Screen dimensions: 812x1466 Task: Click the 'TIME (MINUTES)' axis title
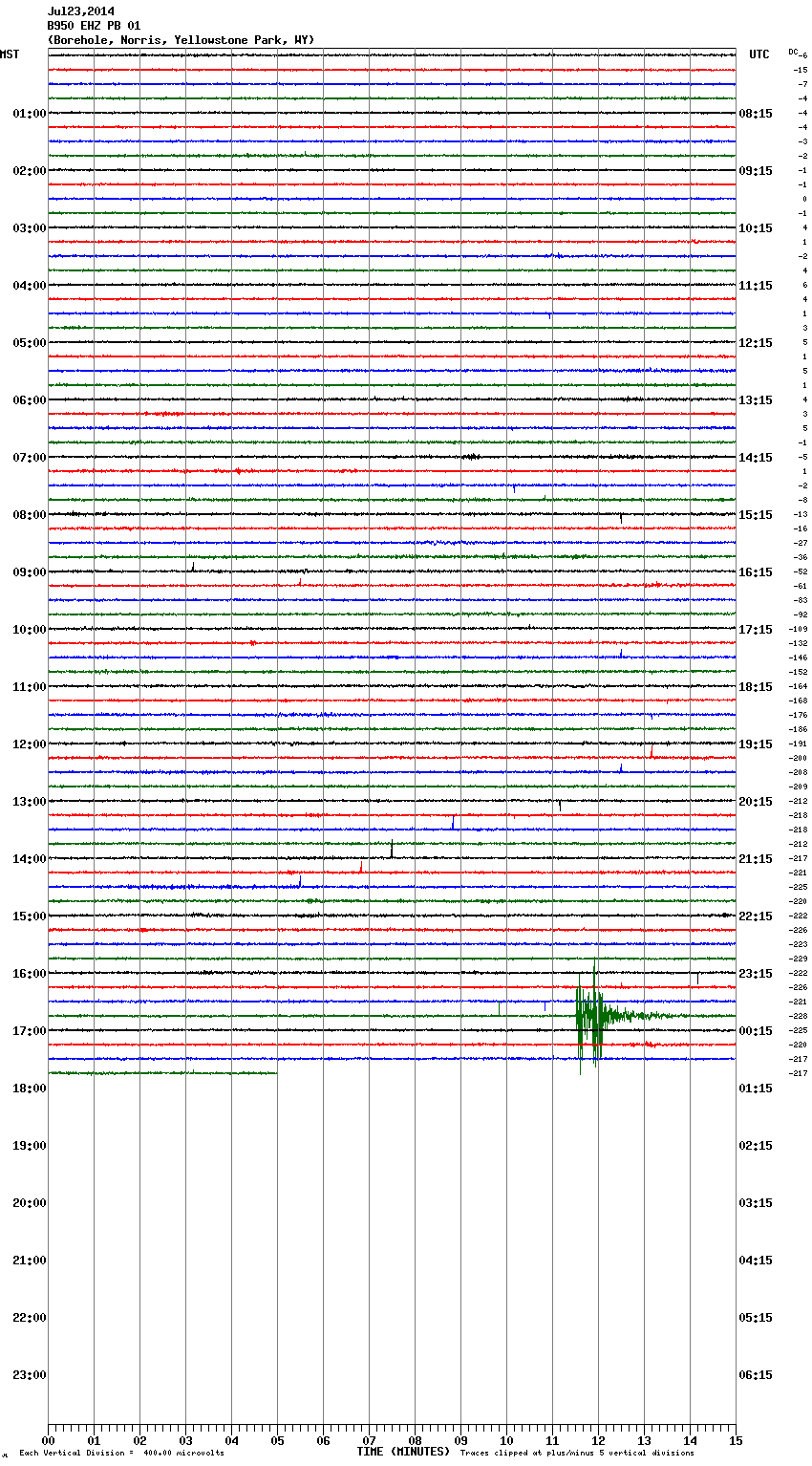[403, 1452]
